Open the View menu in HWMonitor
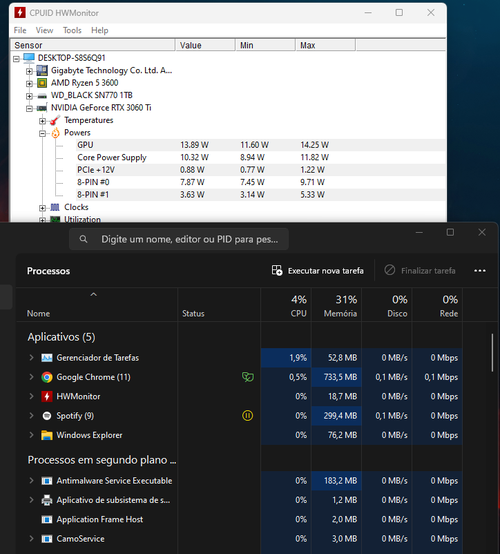 [44, 30]
